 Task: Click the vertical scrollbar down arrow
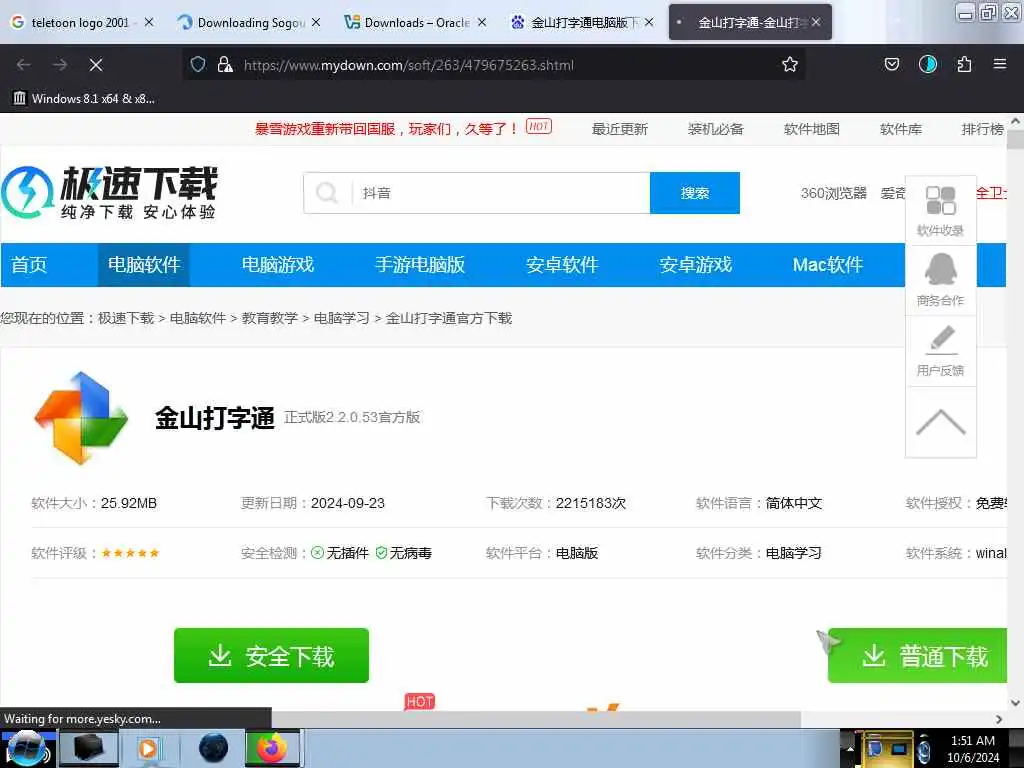coord(1015,703)
